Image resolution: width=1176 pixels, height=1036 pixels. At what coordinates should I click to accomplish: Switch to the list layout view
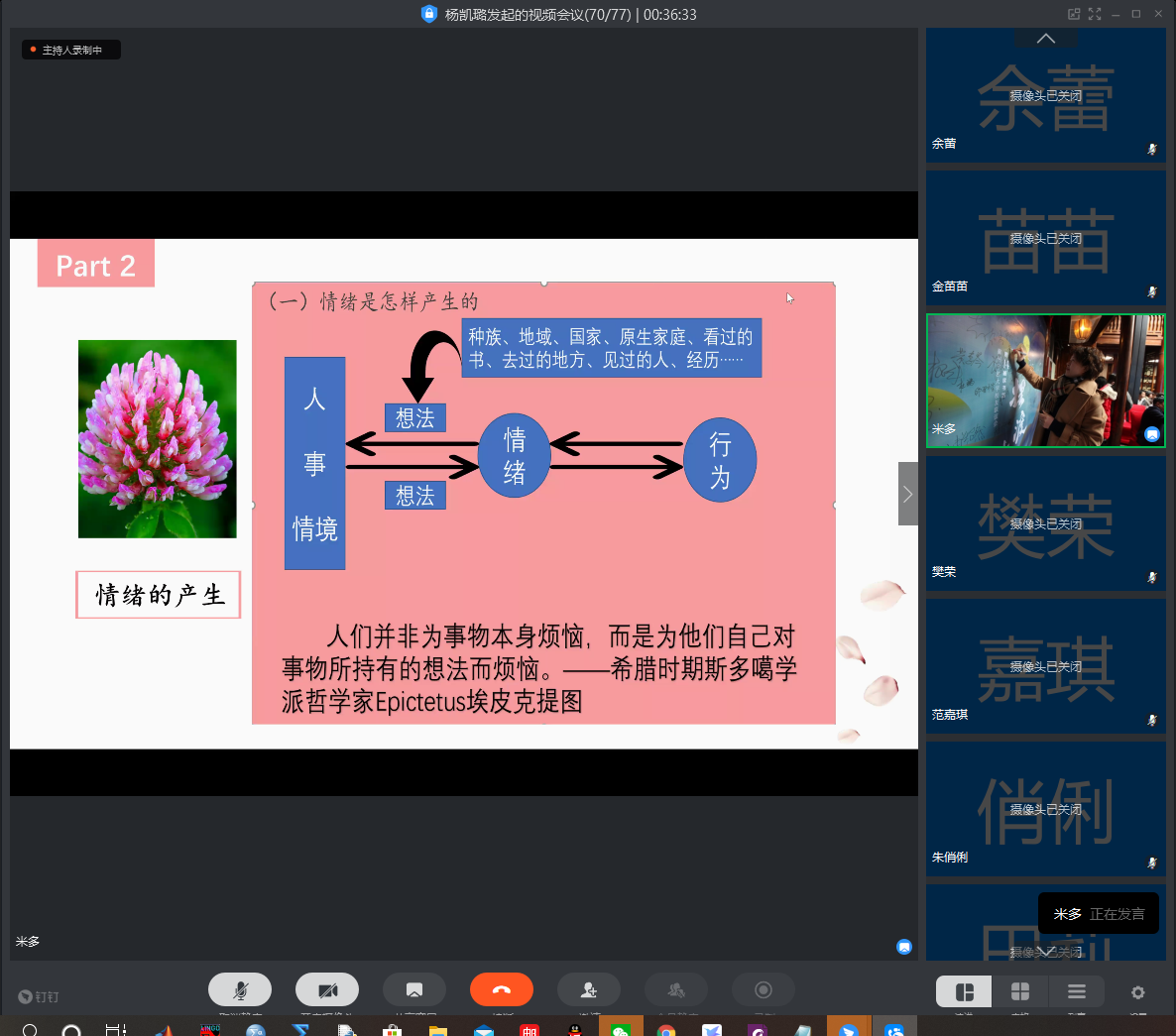pyautogui.click(x=1076, y=991)
